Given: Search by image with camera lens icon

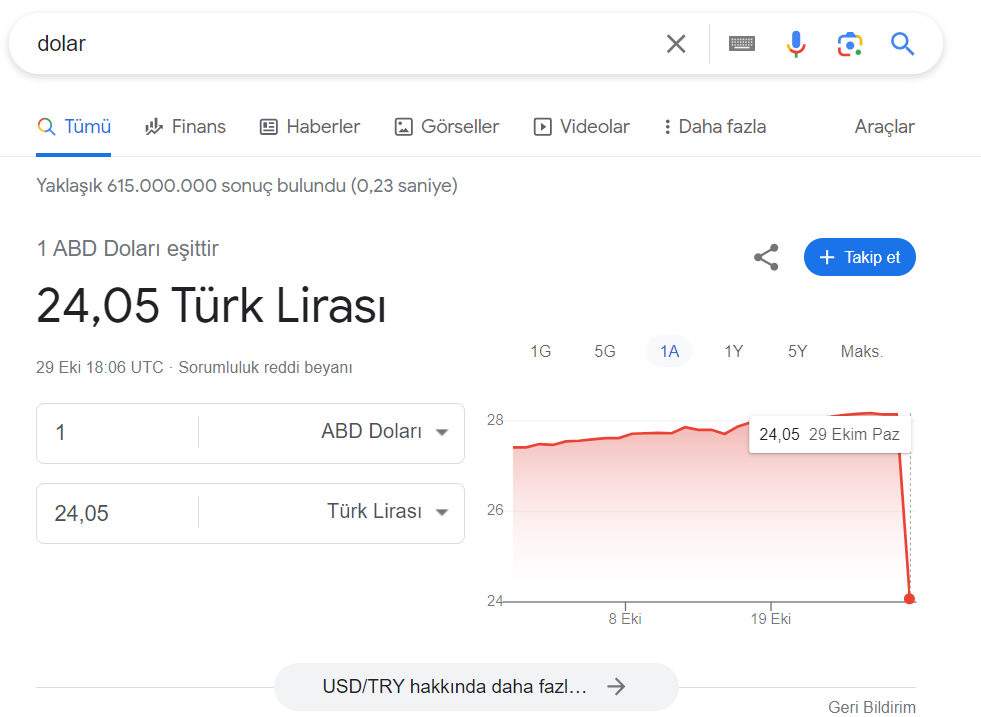Looking at the screenshot, I should (x=849, y=44).
